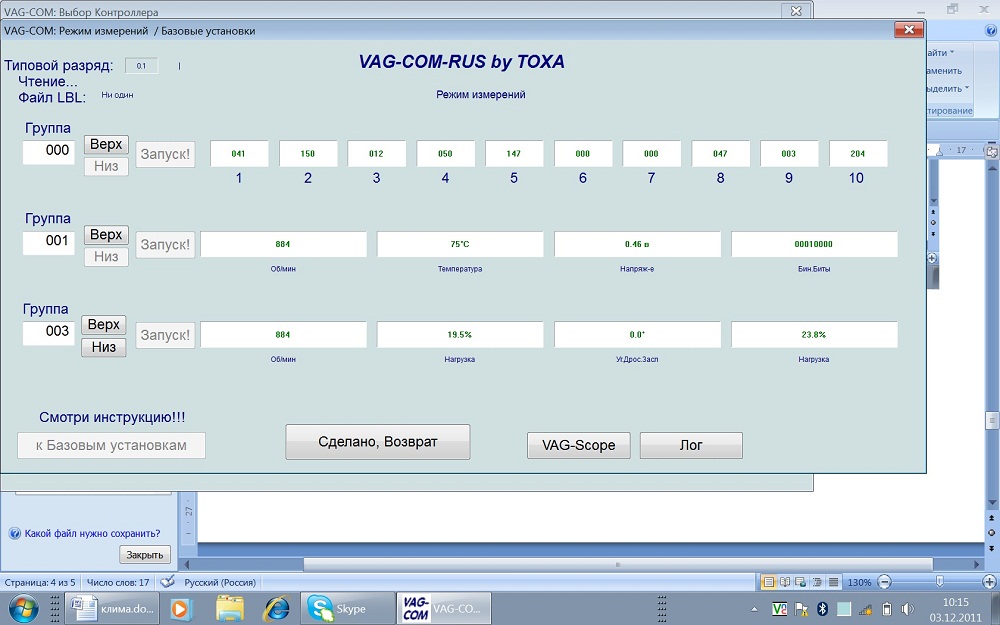Image resolution: width=1000 pixels, height=625 pixels.
Task: Click Word help question mark icon
Action: pyautogui.click(x=992, y=31)
